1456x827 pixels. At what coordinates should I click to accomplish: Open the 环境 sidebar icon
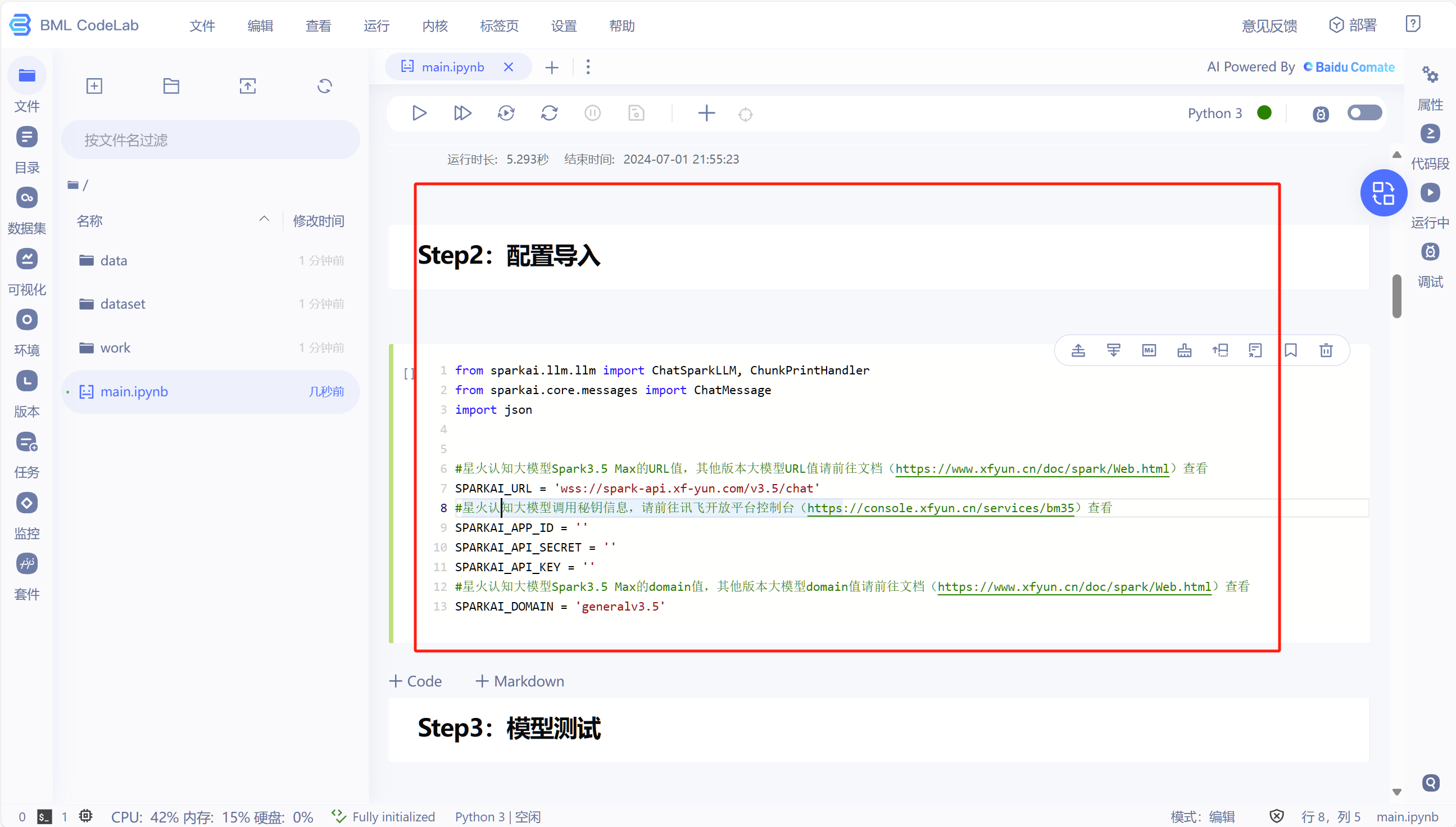pyautogui.click(x=26, y=320)
